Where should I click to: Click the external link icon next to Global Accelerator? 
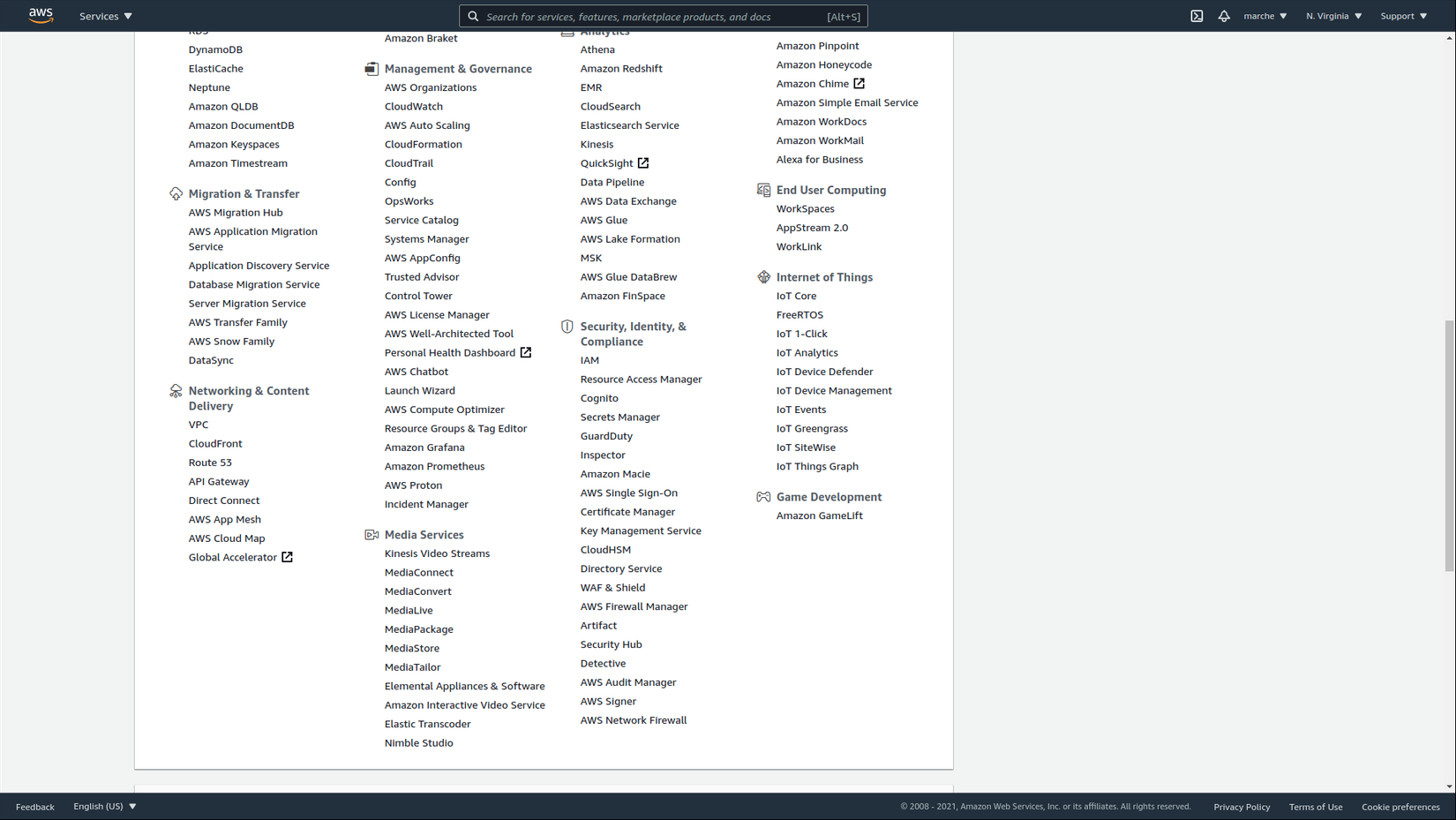pos(287,557)
